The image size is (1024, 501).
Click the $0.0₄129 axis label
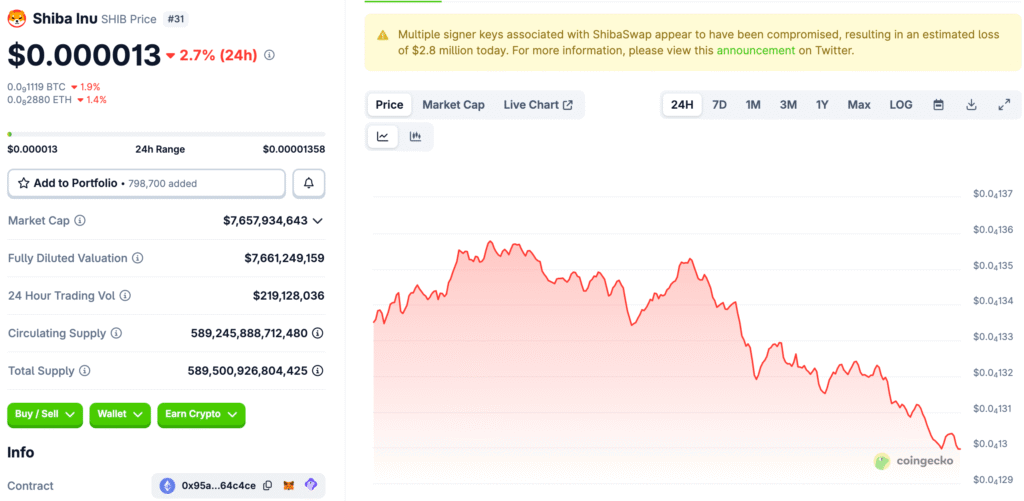[993, 480]
